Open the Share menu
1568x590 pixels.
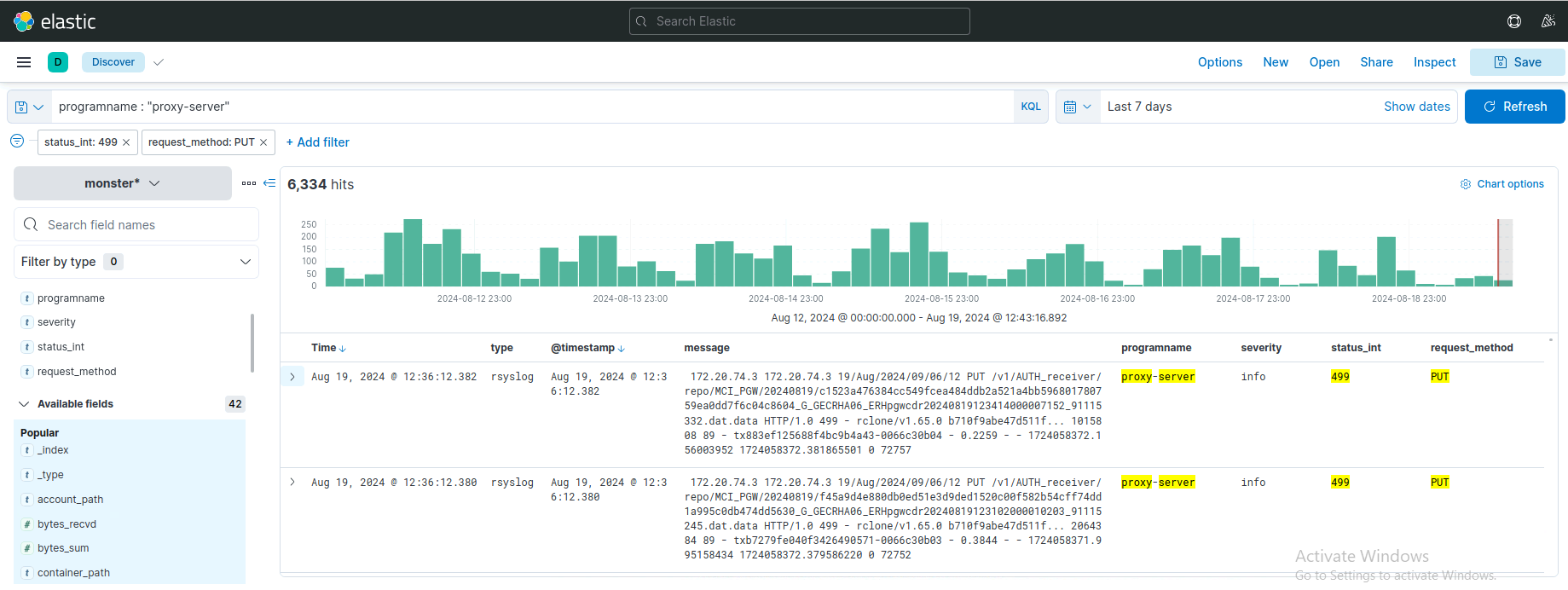(x=1376, y=62)
